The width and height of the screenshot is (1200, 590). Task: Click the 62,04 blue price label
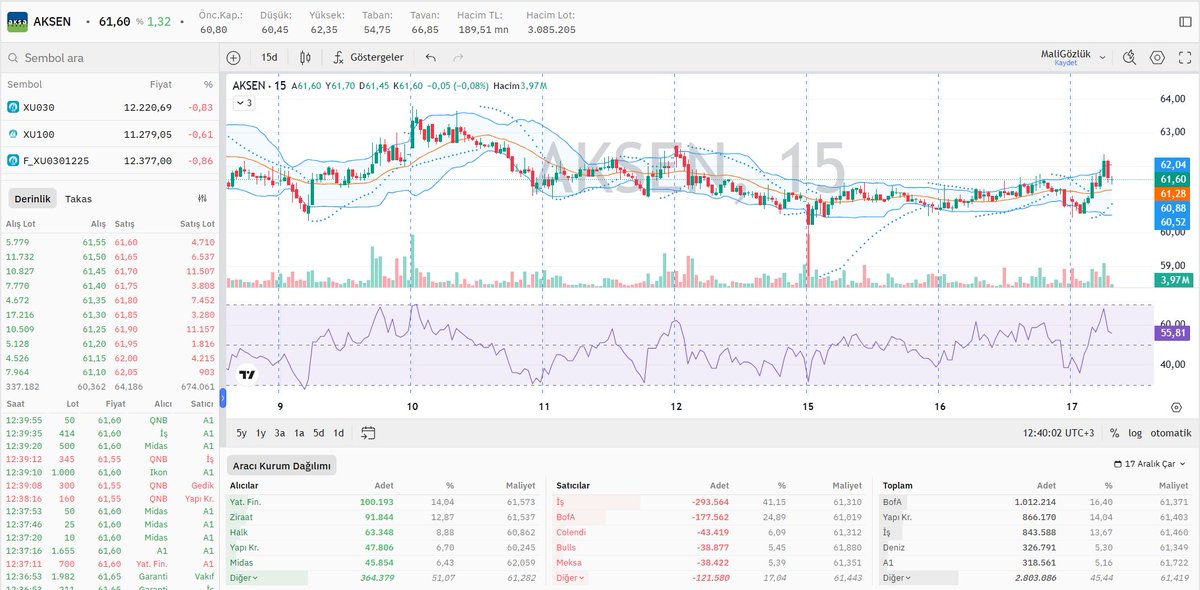[x=1173, y=164]
